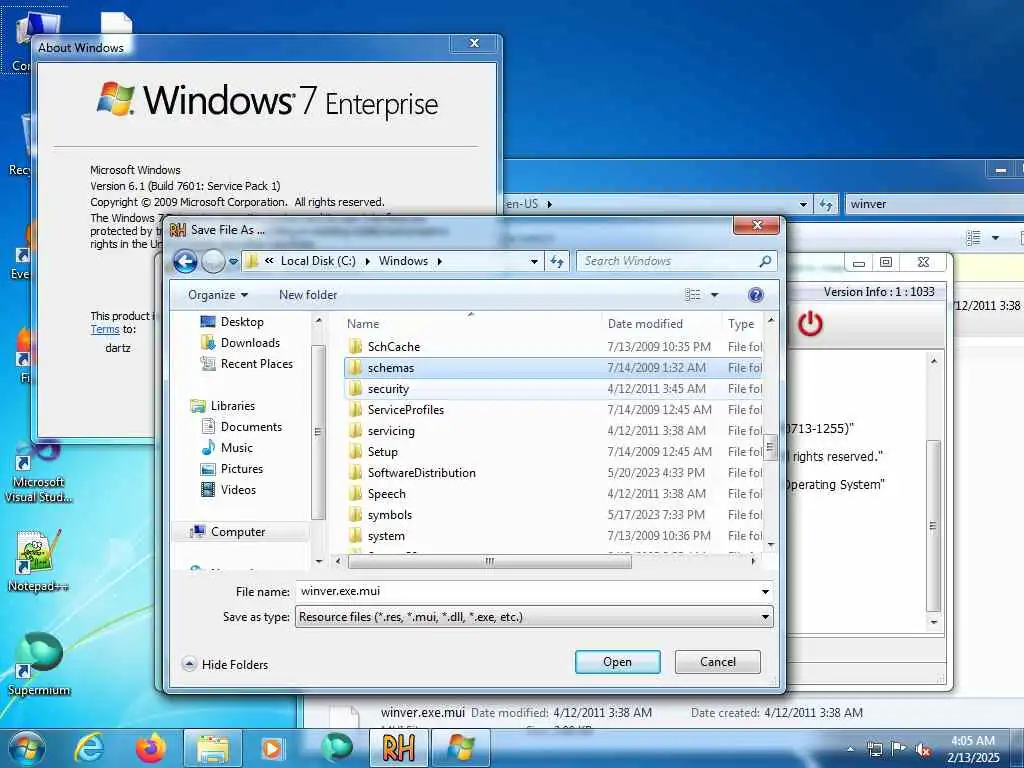
Task: Open the File name history dropdown
Action: (765, 592)
